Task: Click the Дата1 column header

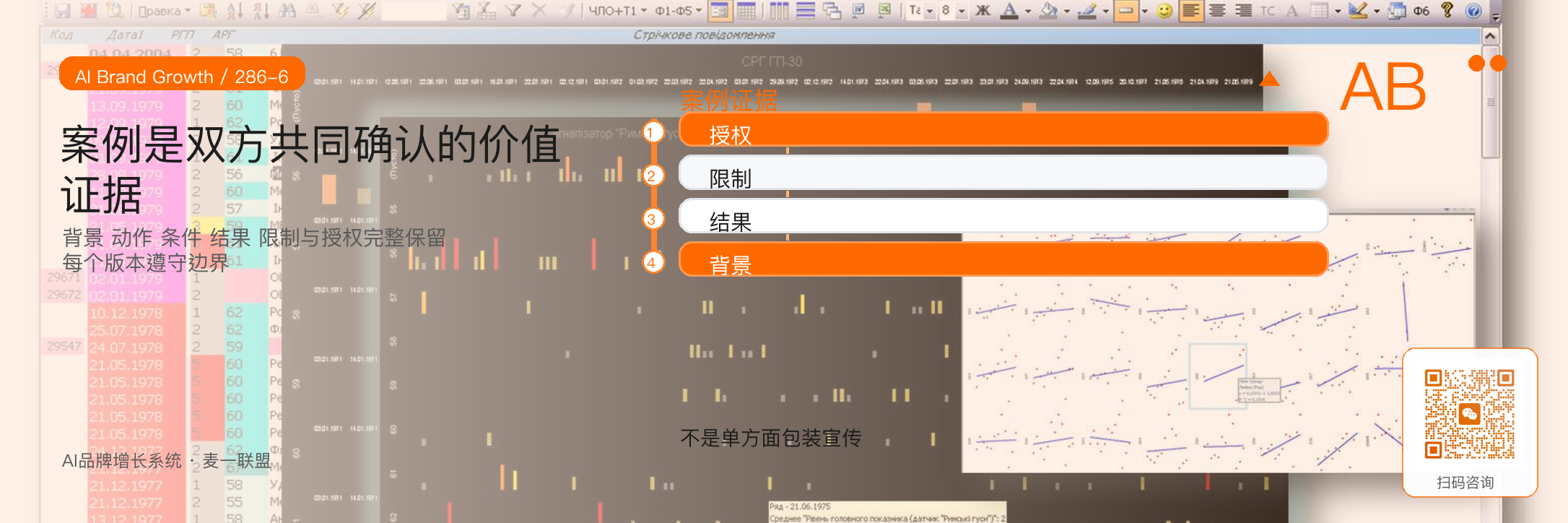Action: [125, 35]
